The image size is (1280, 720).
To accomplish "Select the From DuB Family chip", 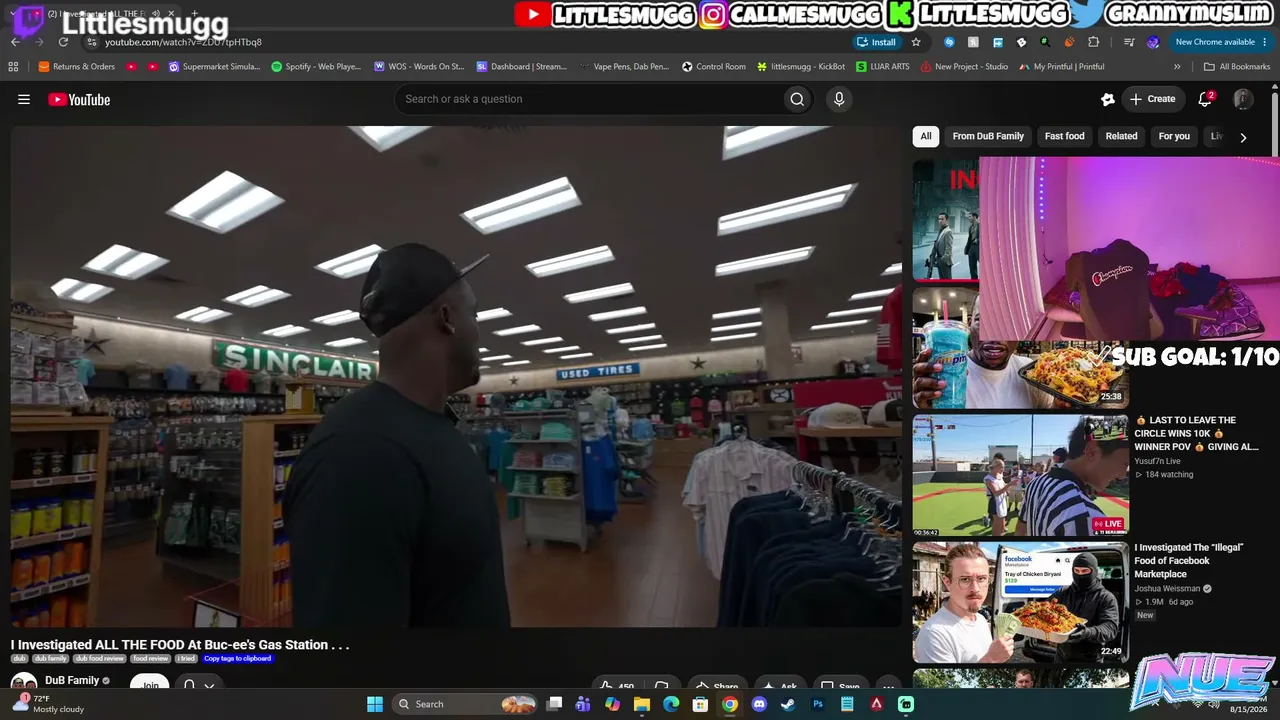I will pos(988,136).
